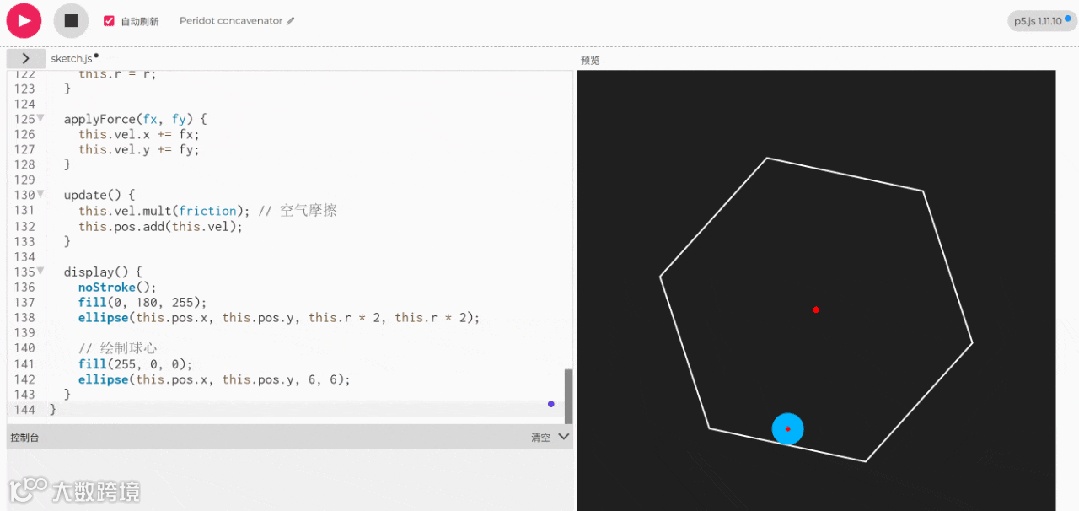Click line number 144 in the gutter

pos(23,409)
